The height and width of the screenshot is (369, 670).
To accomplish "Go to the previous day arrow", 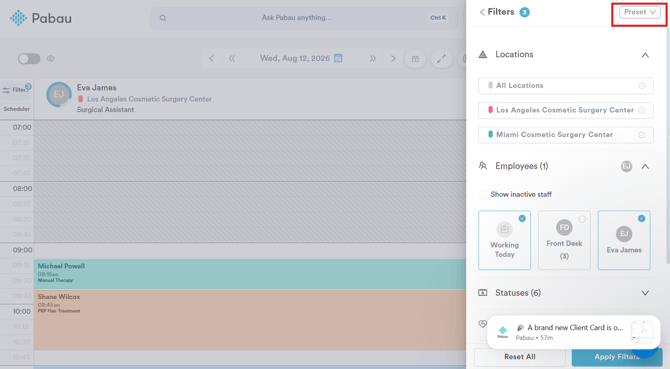I will (212, 59).
